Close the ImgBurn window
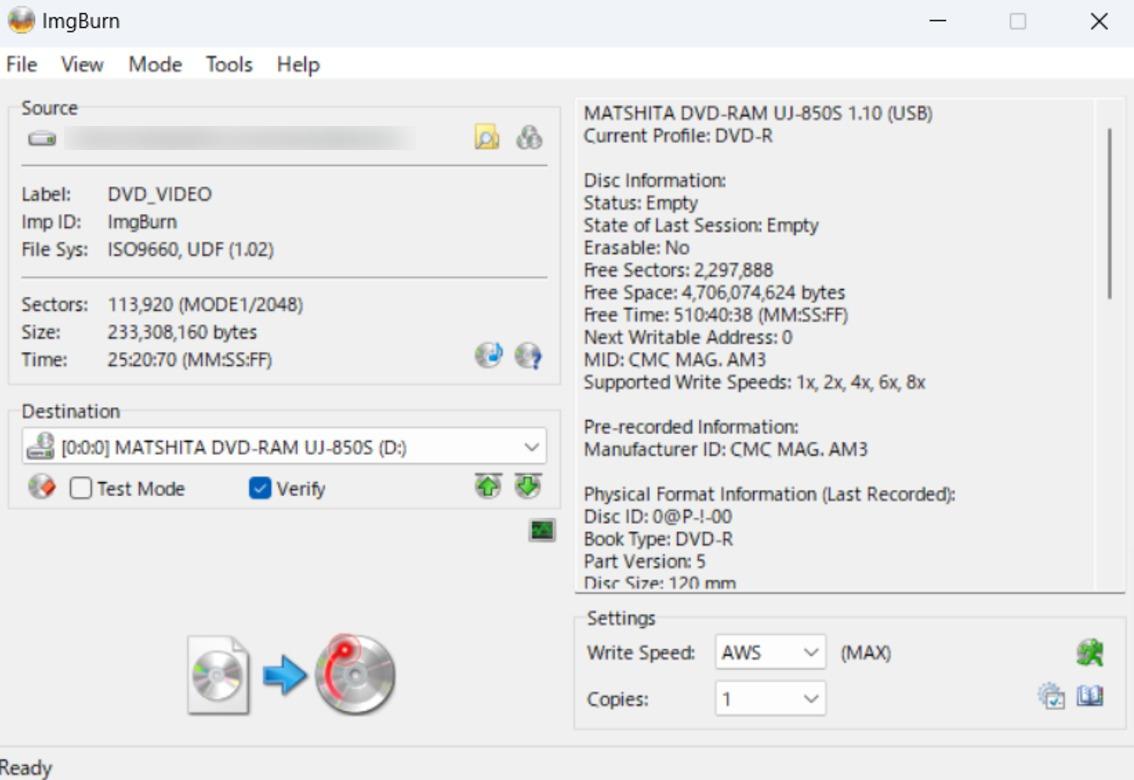The image size is (1134, 780). 1099,21
